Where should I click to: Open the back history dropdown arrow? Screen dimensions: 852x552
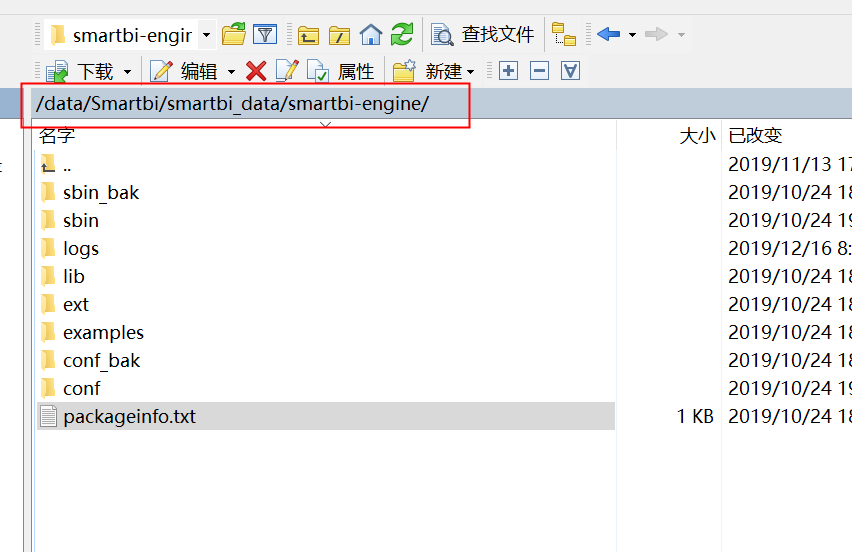[632, 35]
